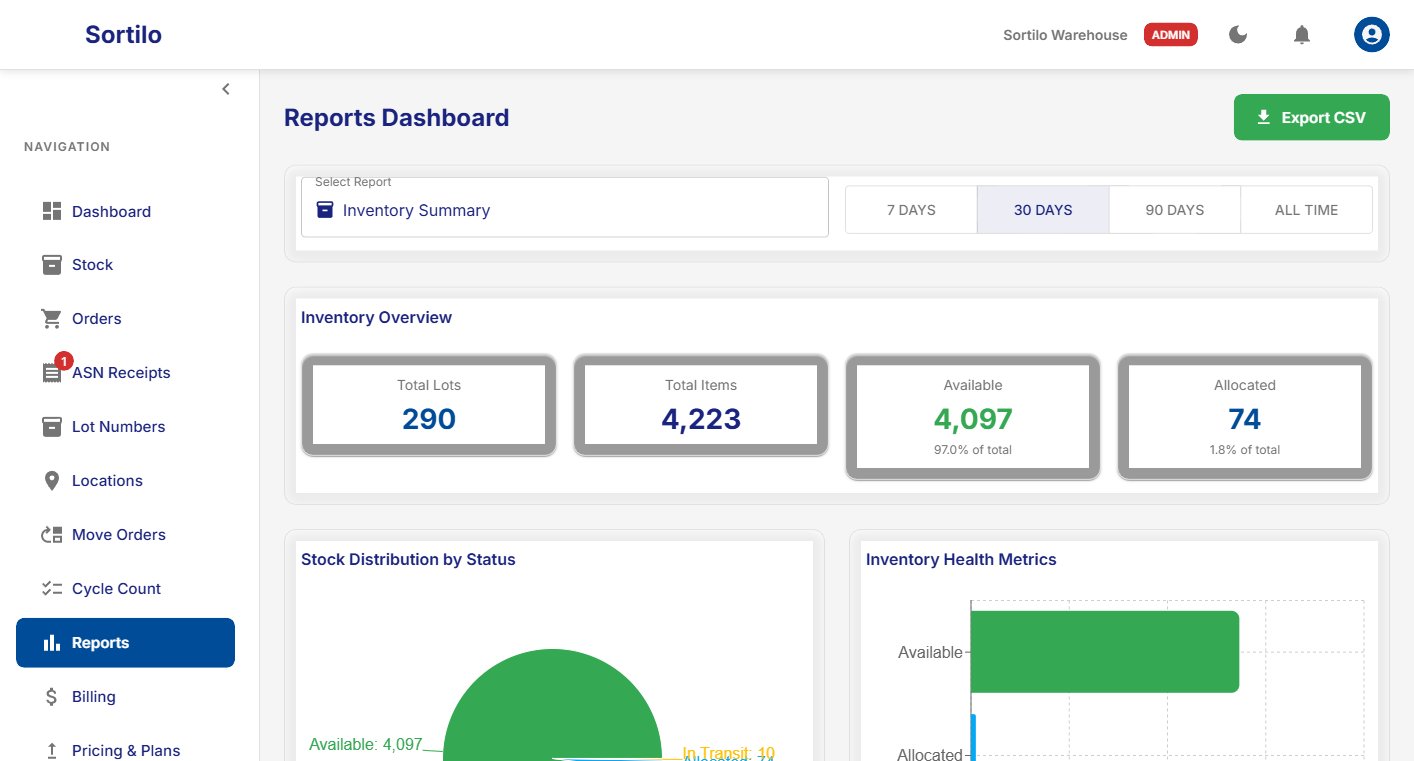Click the 'Stock Distribution by Status' heading

(408, 559)
